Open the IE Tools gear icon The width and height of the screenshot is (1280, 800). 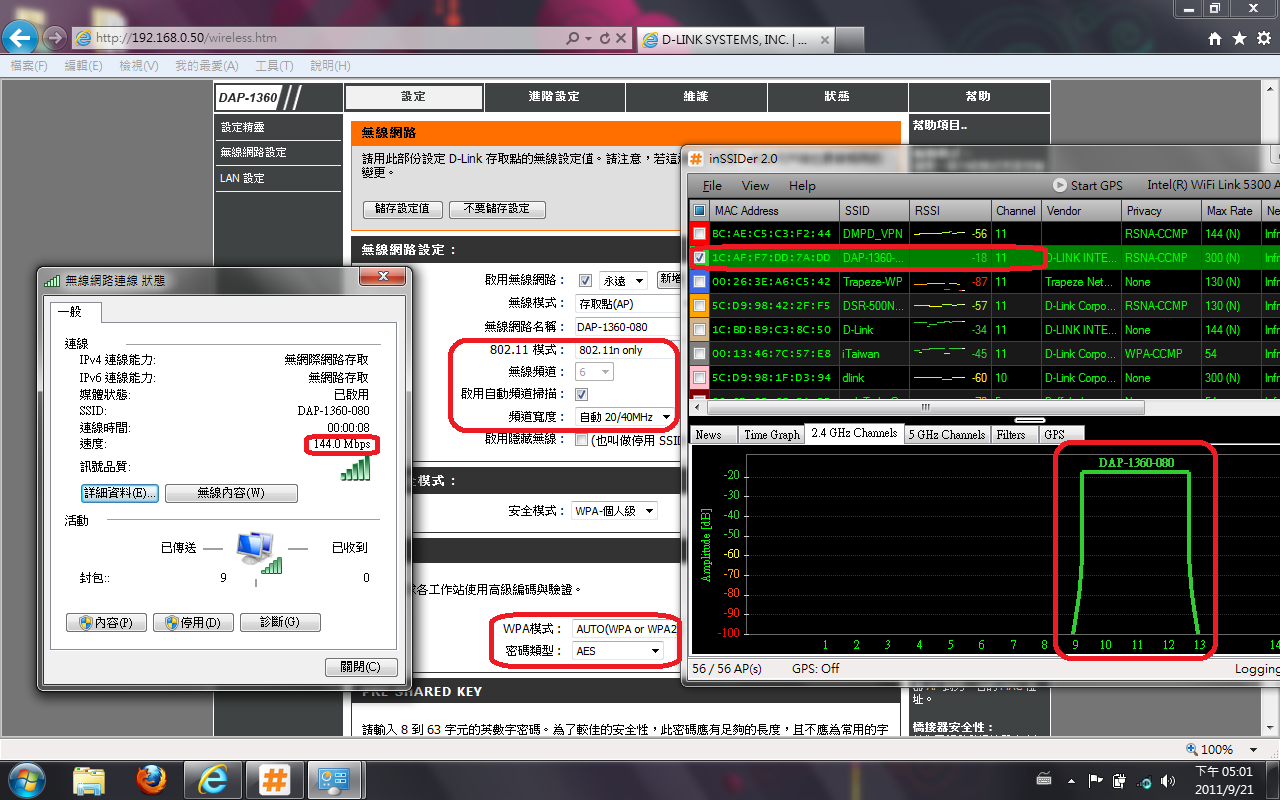point(1263,38)
